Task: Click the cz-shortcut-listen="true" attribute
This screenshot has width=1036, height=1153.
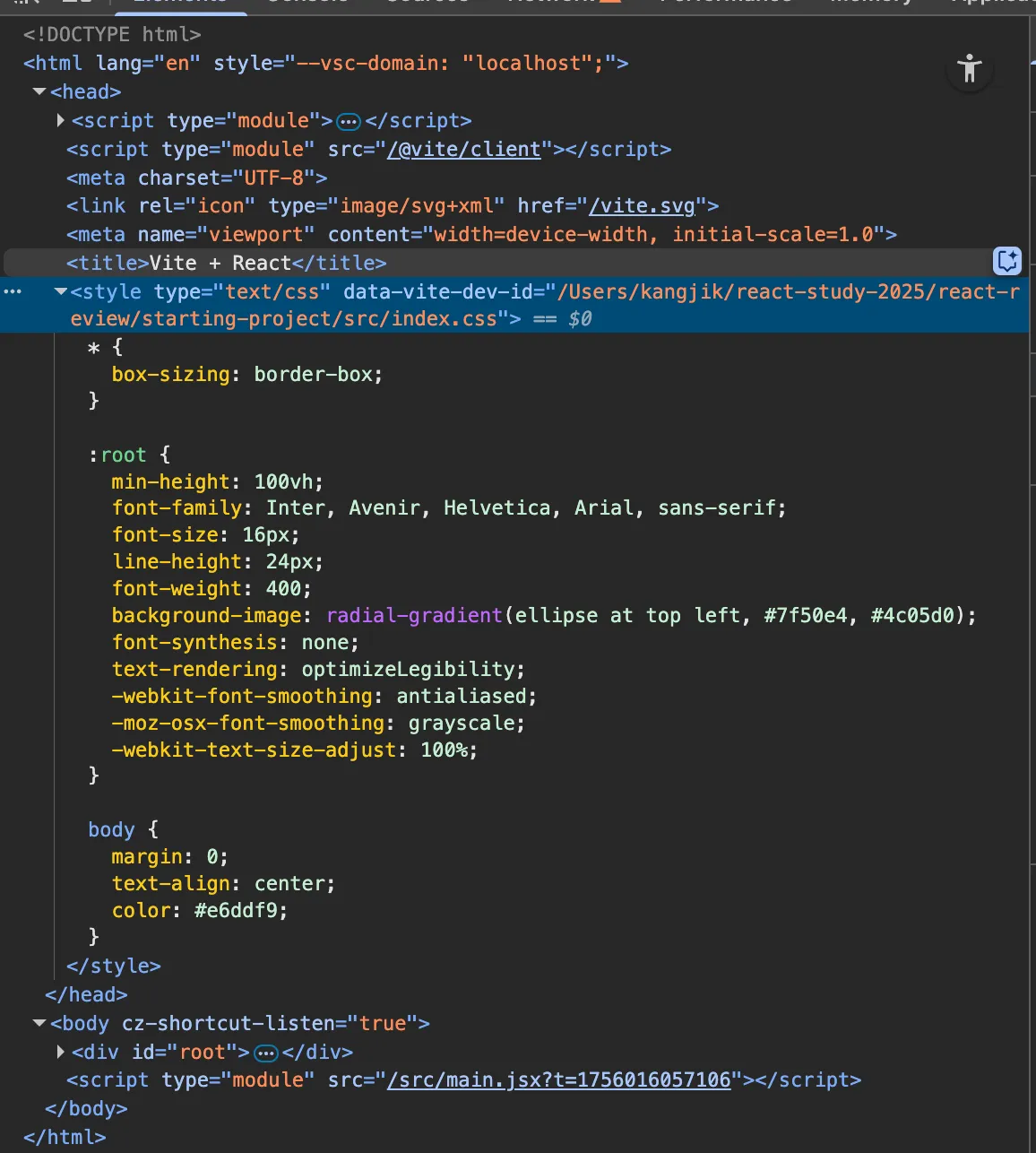Action: 270,1023
